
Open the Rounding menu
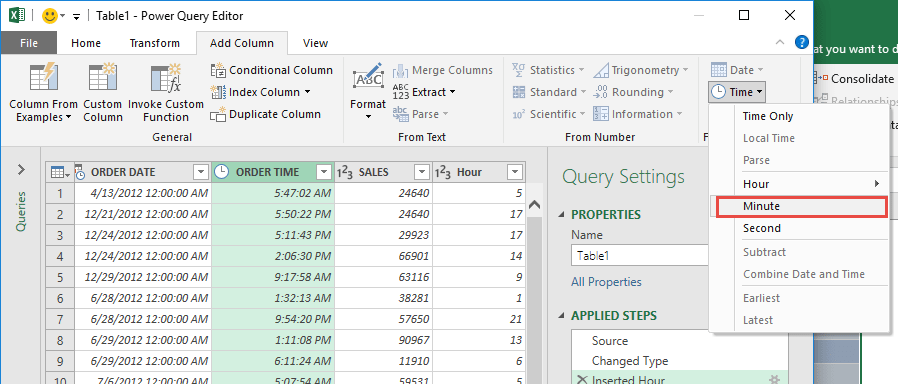[x=633, y=92]
